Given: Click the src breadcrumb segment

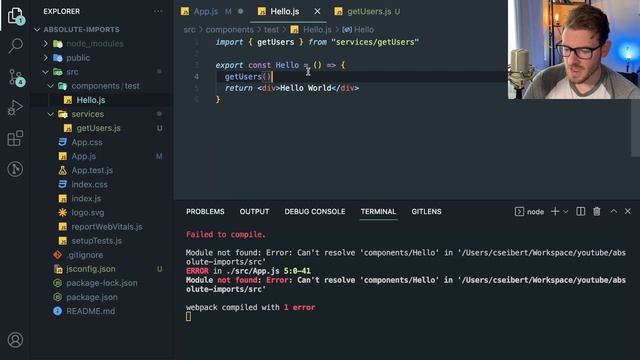Looking at the screenshot, I should (x=189, y=30).
